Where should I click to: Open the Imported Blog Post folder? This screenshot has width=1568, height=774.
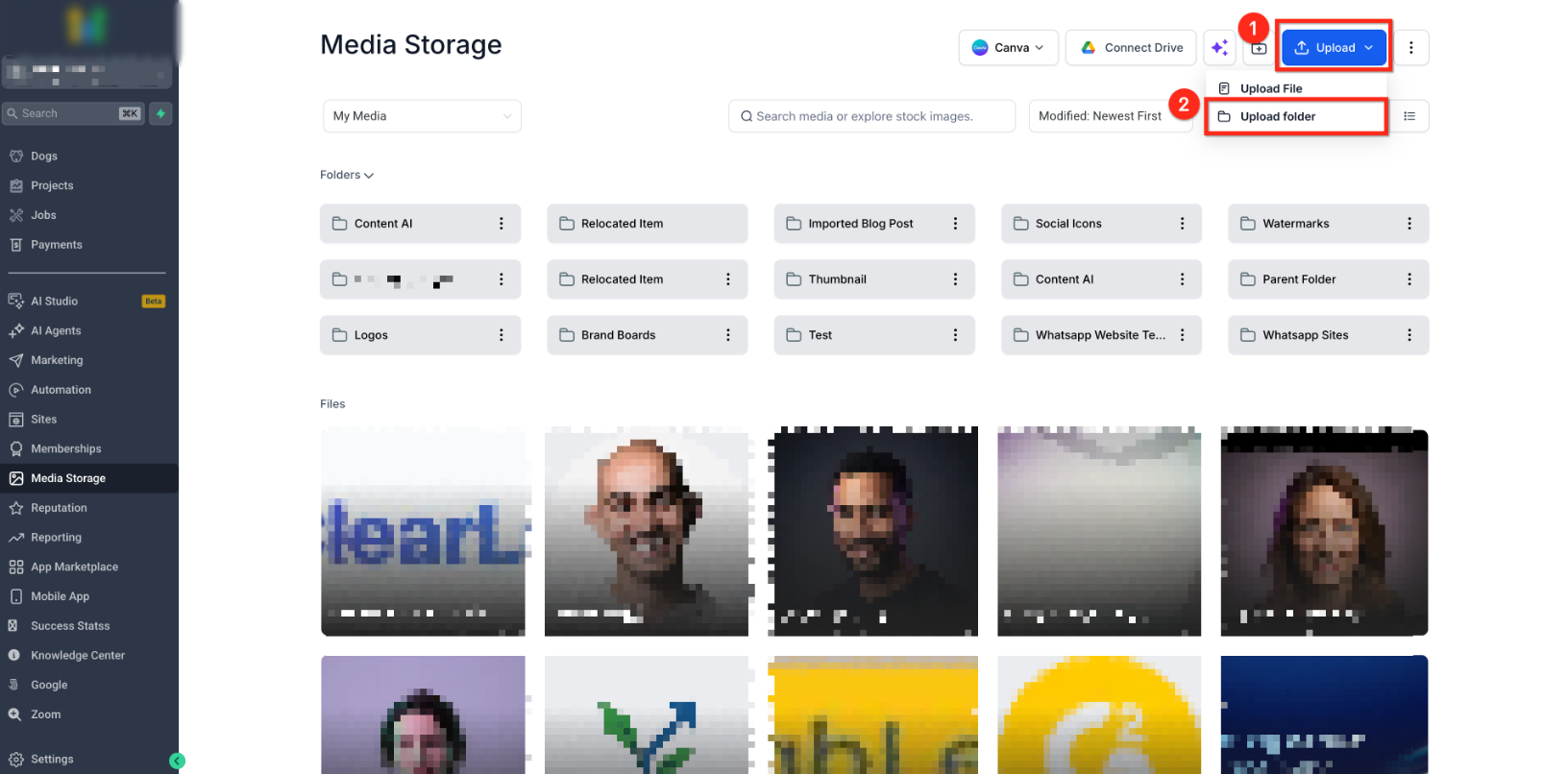tap(874, 224)
